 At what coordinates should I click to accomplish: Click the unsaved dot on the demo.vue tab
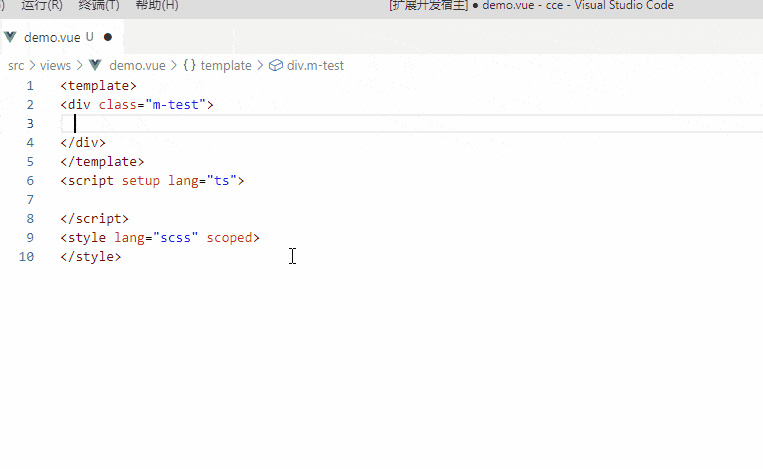tap(107, 37)
